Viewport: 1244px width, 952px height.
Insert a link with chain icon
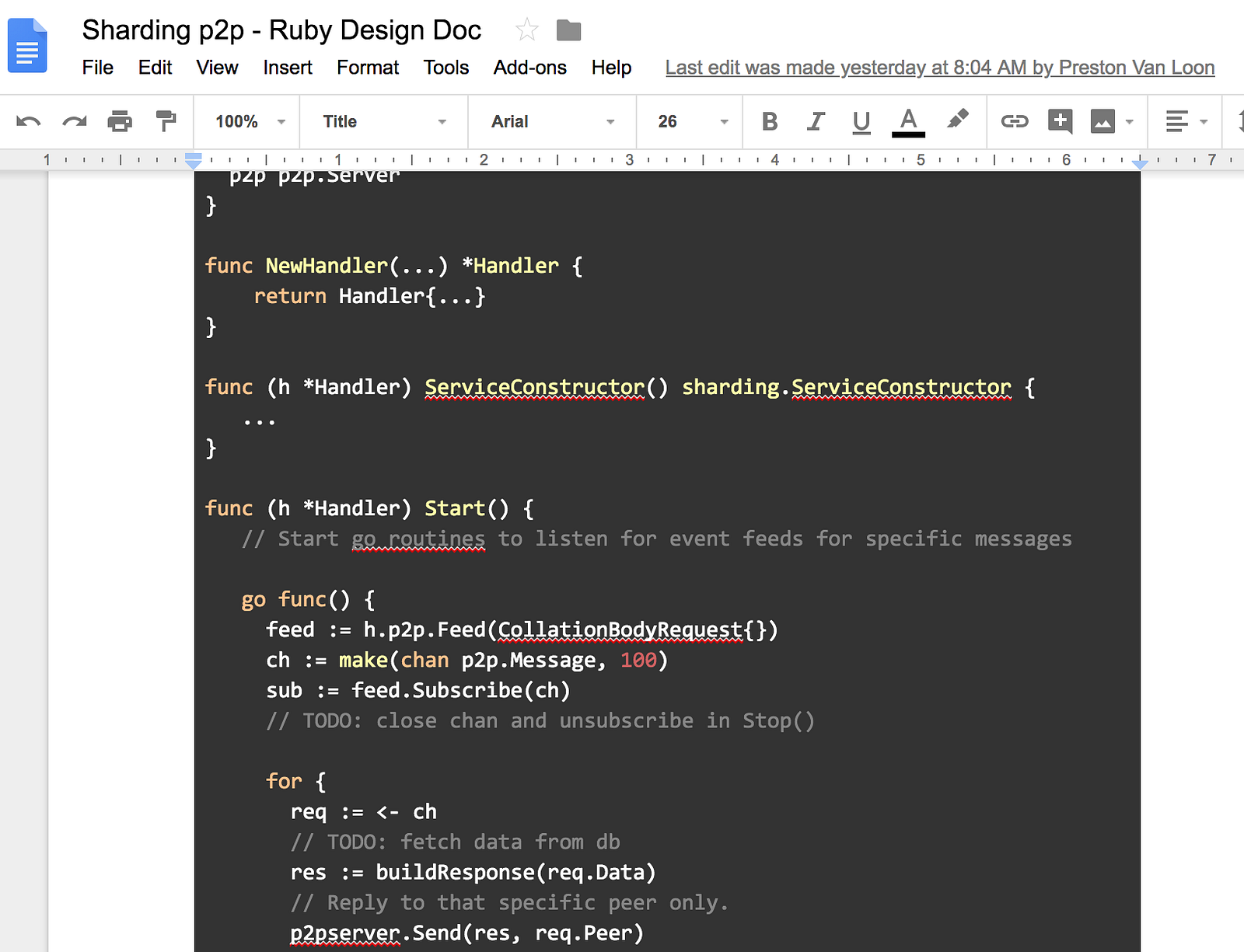click(x=1014, y=121)
